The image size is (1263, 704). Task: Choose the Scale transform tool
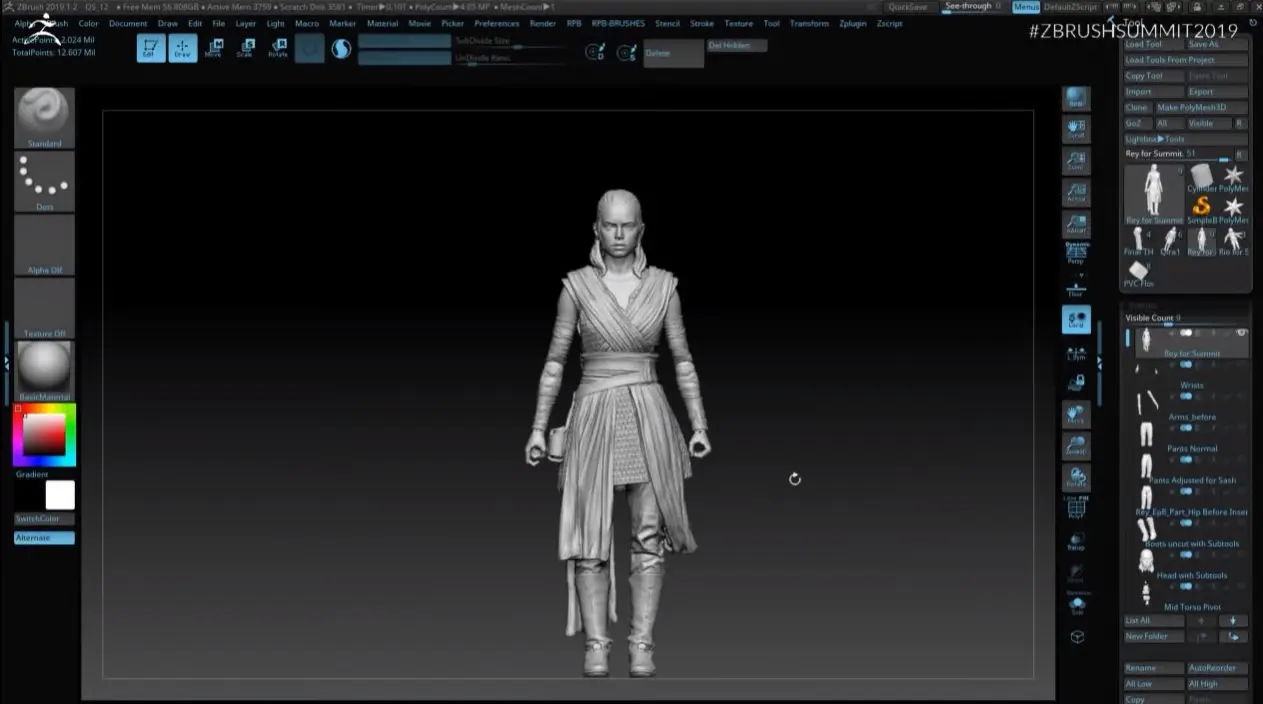[x=245, y=48]
